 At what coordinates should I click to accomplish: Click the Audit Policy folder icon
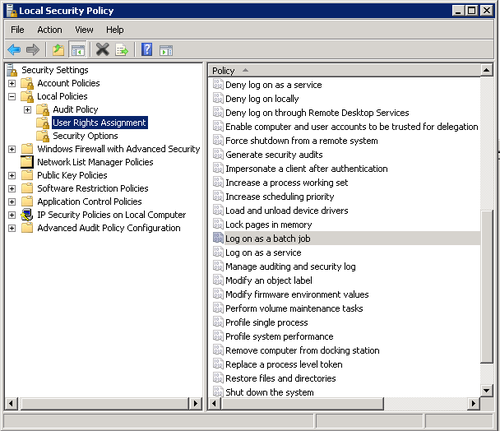point(43,110)
